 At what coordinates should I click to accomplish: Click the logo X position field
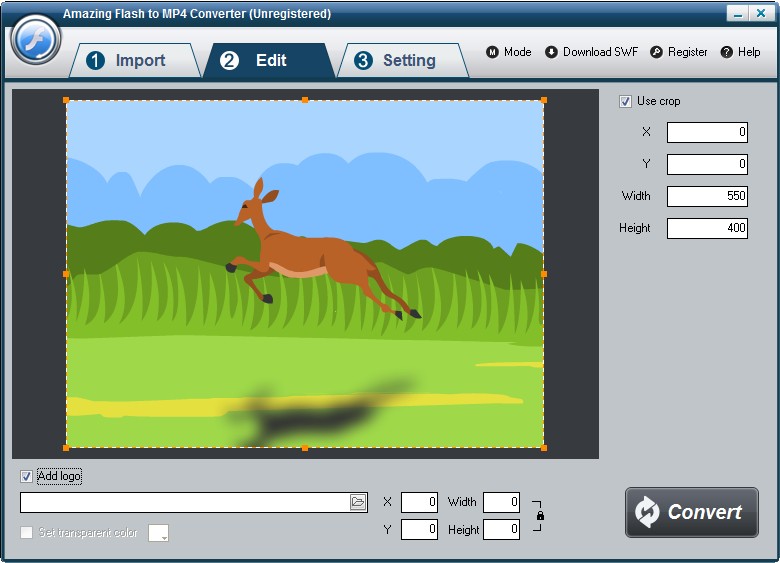[419, 502]
